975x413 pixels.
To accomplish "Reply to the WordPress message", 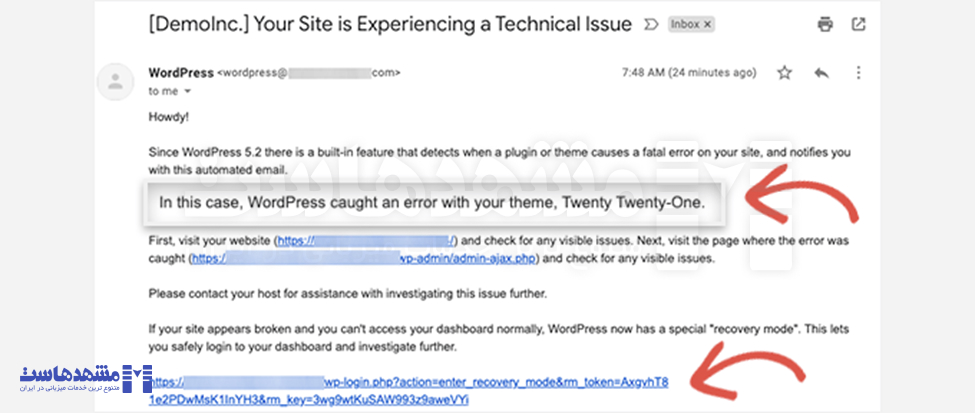I will (822, 72).
